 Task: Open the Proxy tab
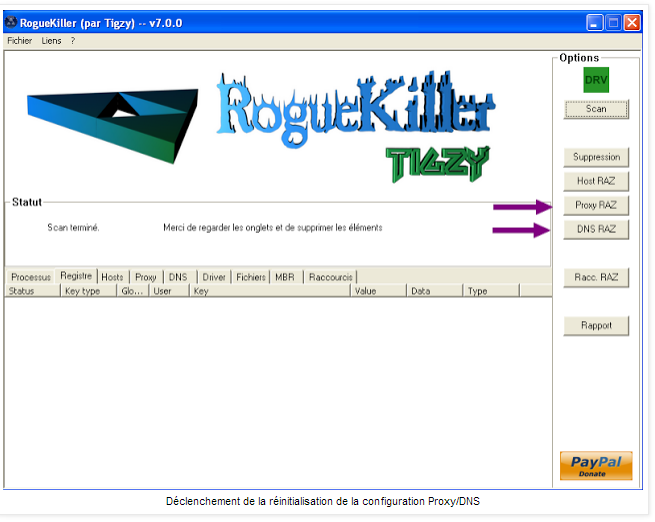point(146,277)
